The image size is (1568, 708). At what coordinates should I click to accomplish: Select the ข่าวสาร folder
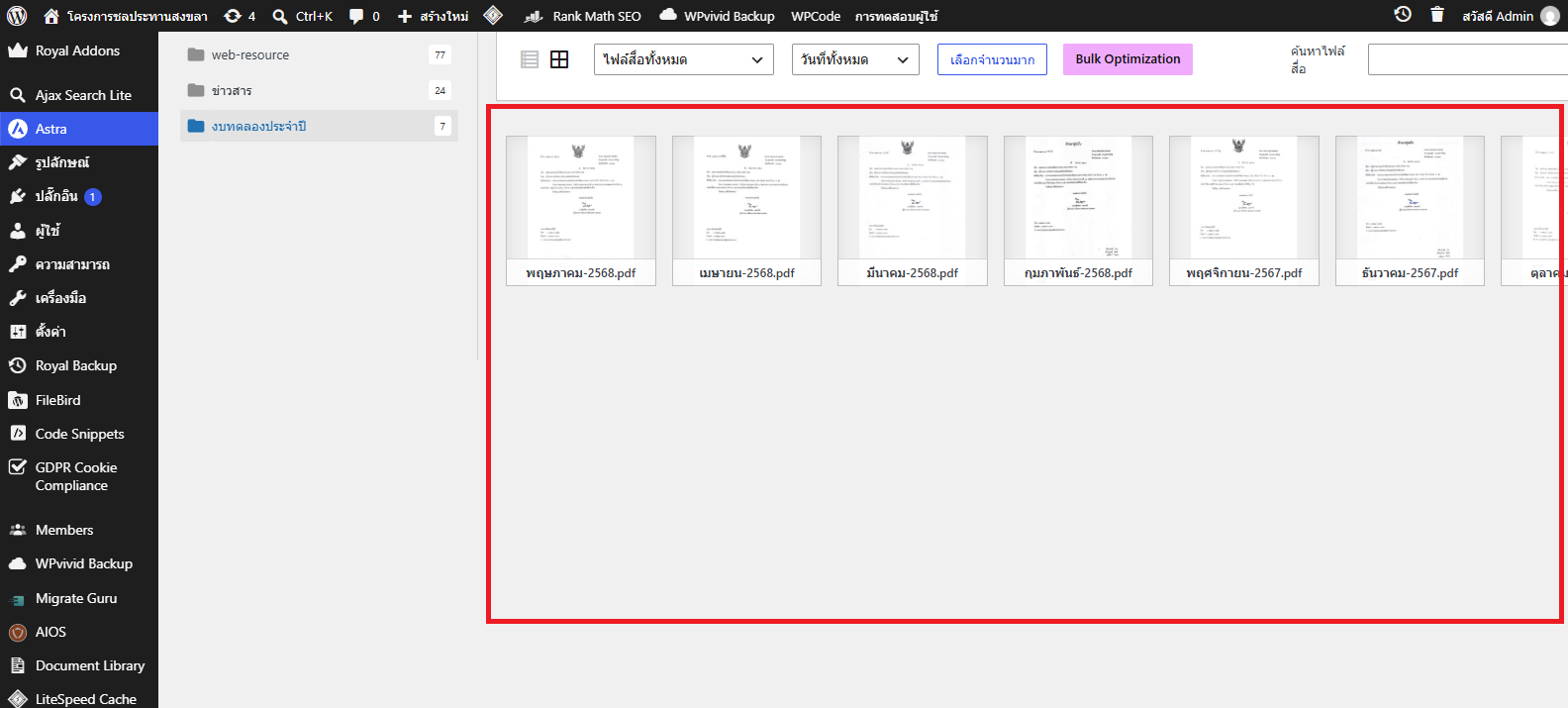(319, 90)
